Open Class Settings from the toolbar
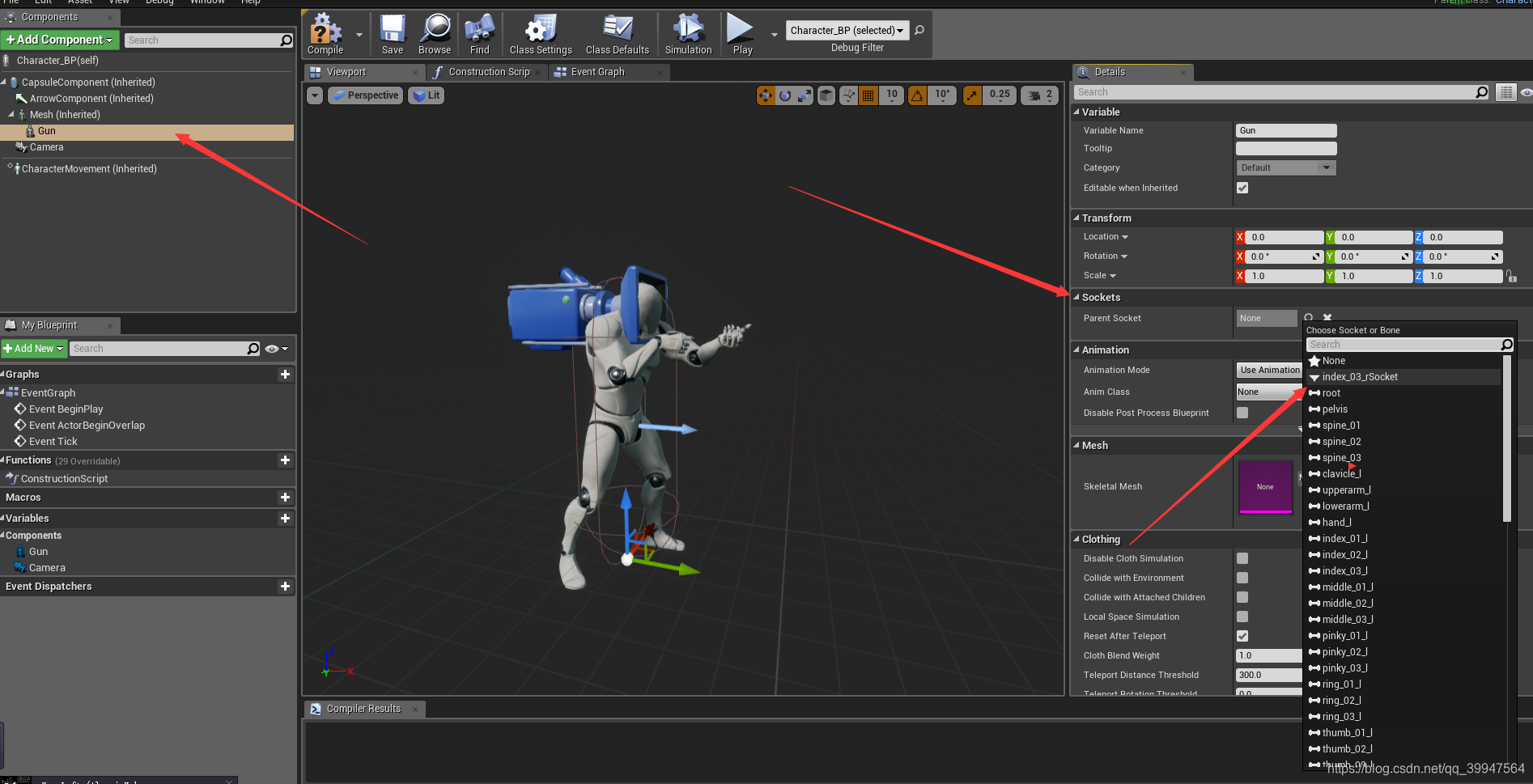This screenshot has height=784, width=1533. (x=541, y=34)
